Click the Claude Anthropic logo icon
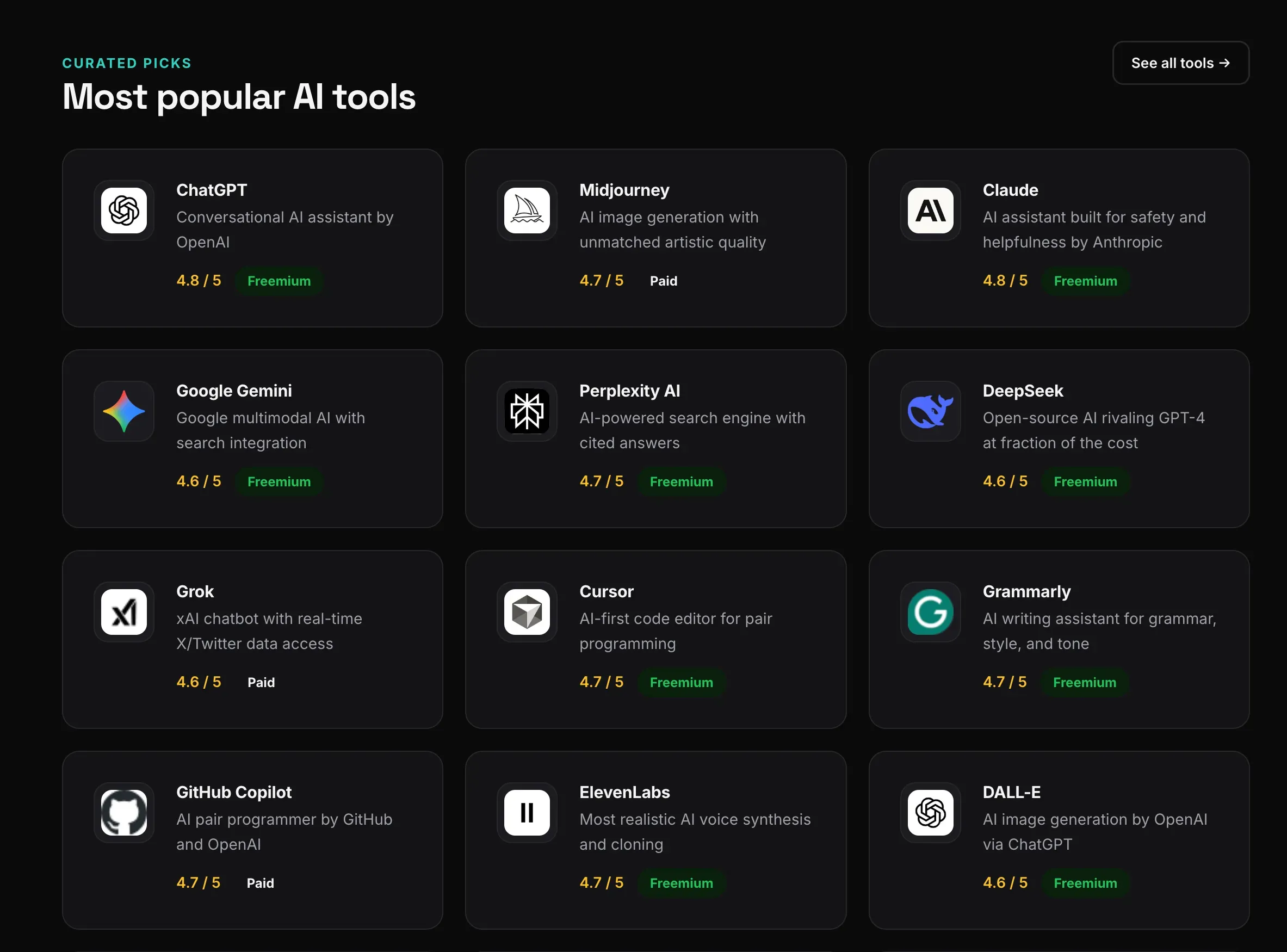 tap(930, 211)
